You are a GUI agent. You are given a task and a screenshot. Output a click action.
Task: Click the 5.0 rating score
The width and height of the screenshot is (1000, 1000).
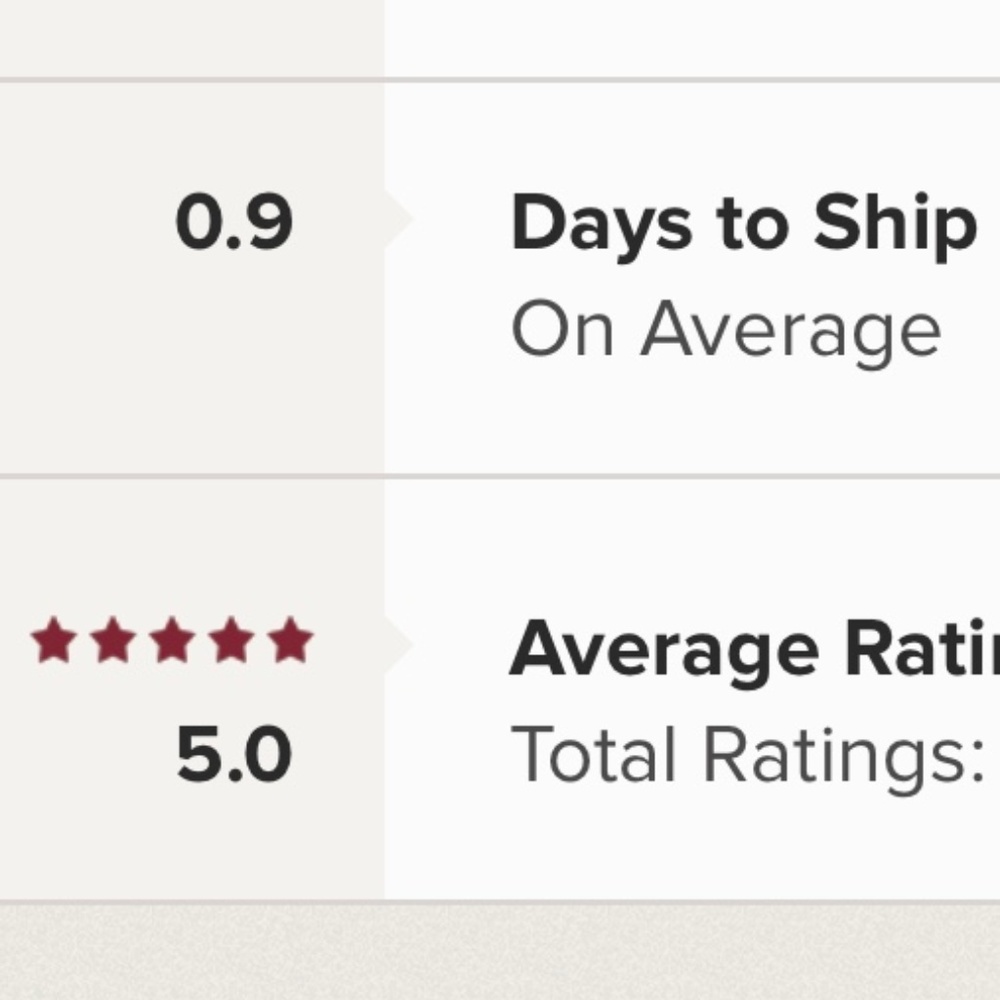(234, 753)
